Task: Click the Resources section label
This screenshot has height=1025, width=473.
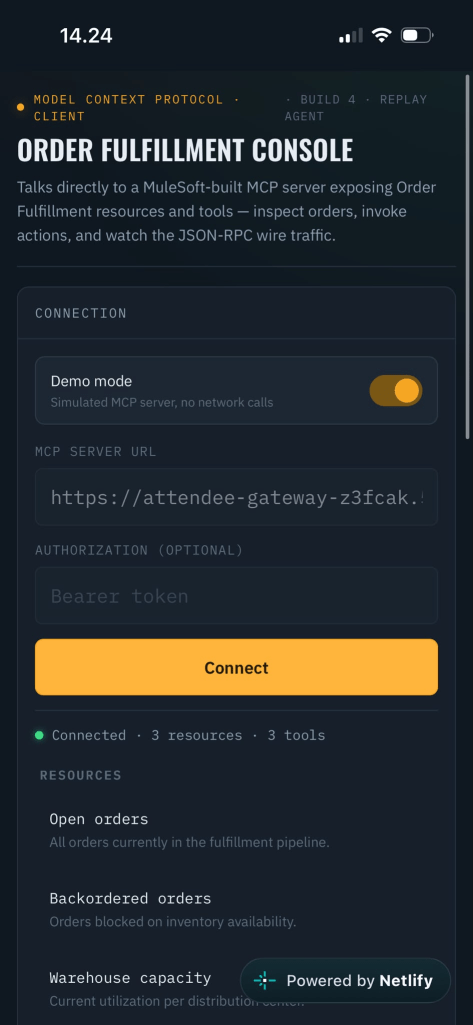Action: point(81,775)
